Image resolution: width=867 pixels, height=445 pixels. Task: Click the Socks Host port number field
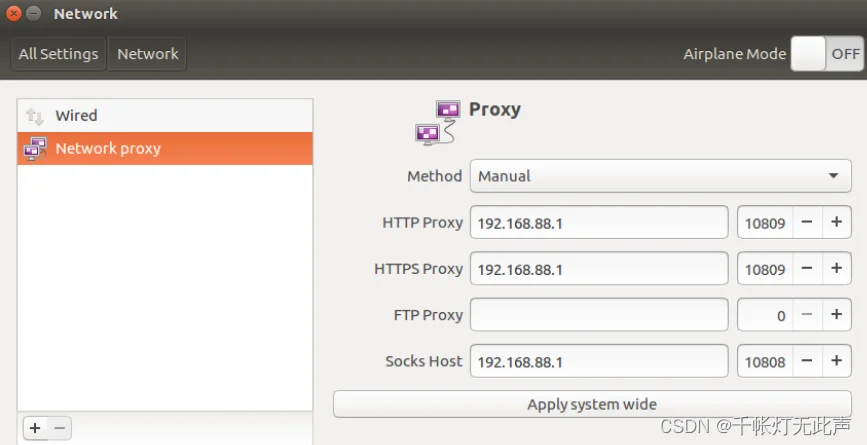tap(765, 361)
